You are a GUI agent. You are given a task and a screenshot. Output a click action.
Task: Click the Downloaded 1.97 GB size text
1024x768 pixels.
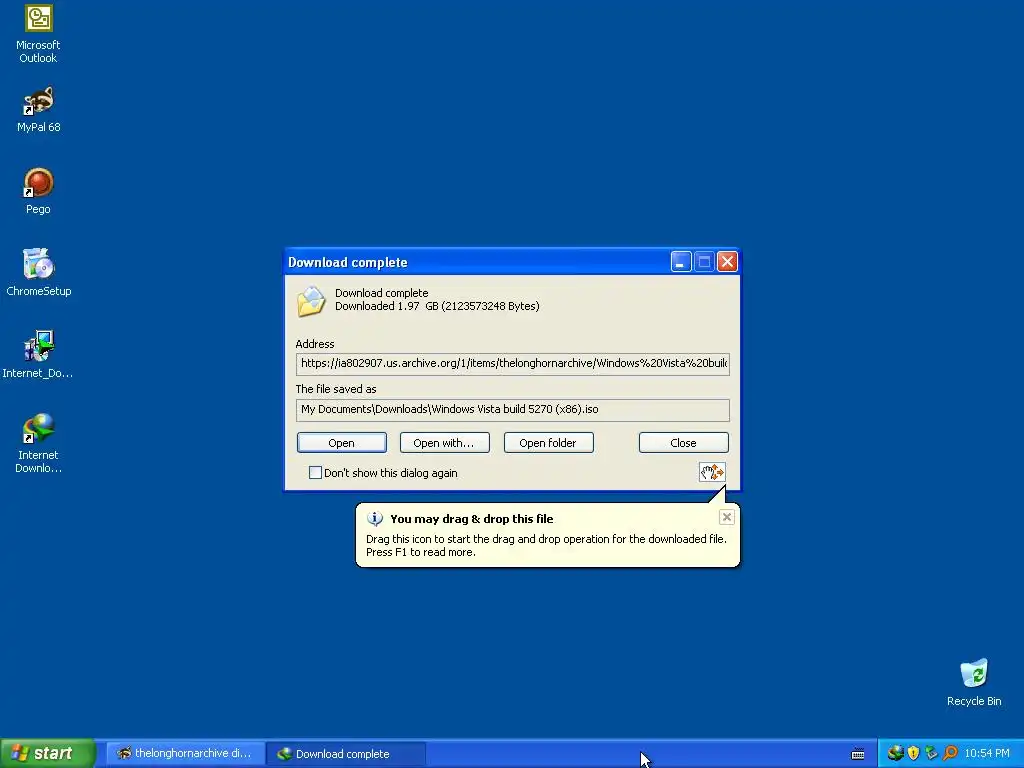click(x=437, y=306)
